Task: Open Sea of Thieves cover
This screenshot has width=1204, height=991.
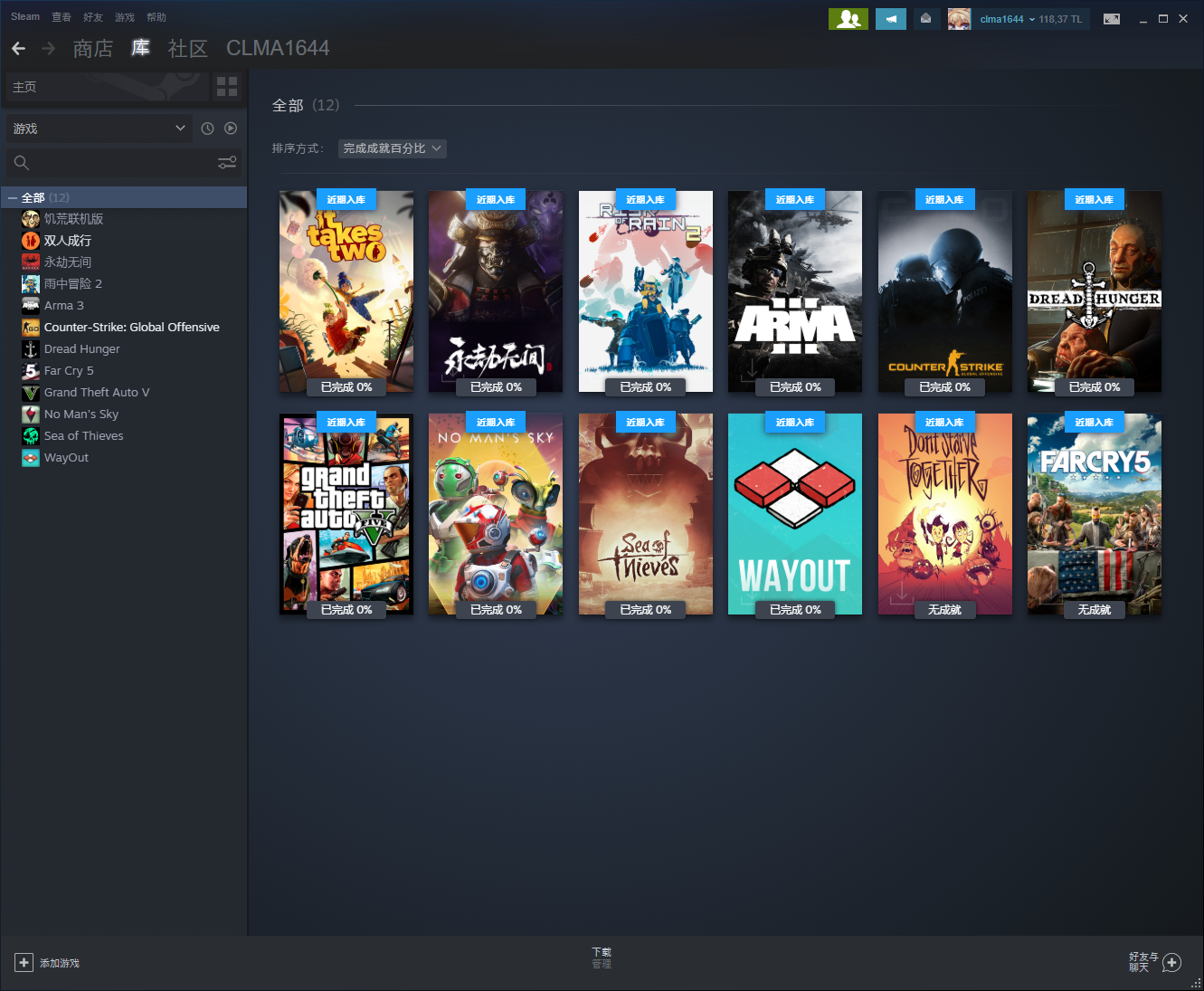Action: (x=646, y=514)
